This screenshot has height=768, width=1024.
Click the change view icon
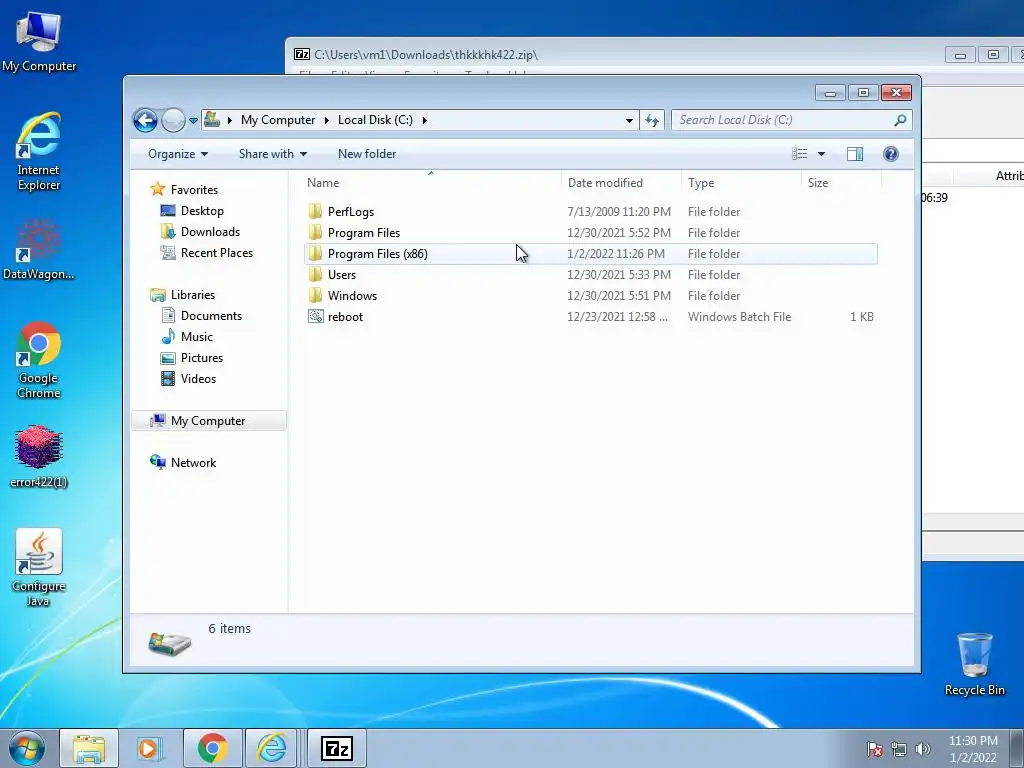[x=800, y=154]
